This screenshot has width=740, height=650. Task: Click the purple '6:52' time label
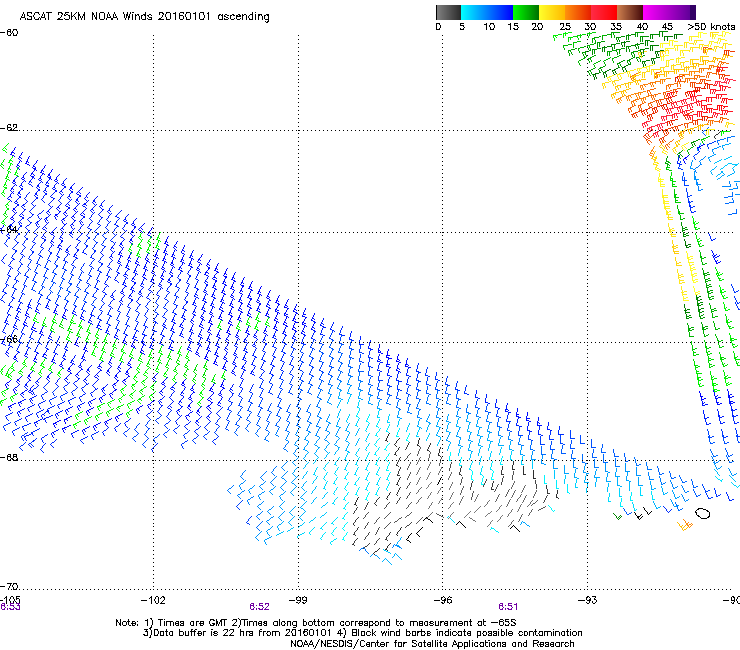coord(260,607)
